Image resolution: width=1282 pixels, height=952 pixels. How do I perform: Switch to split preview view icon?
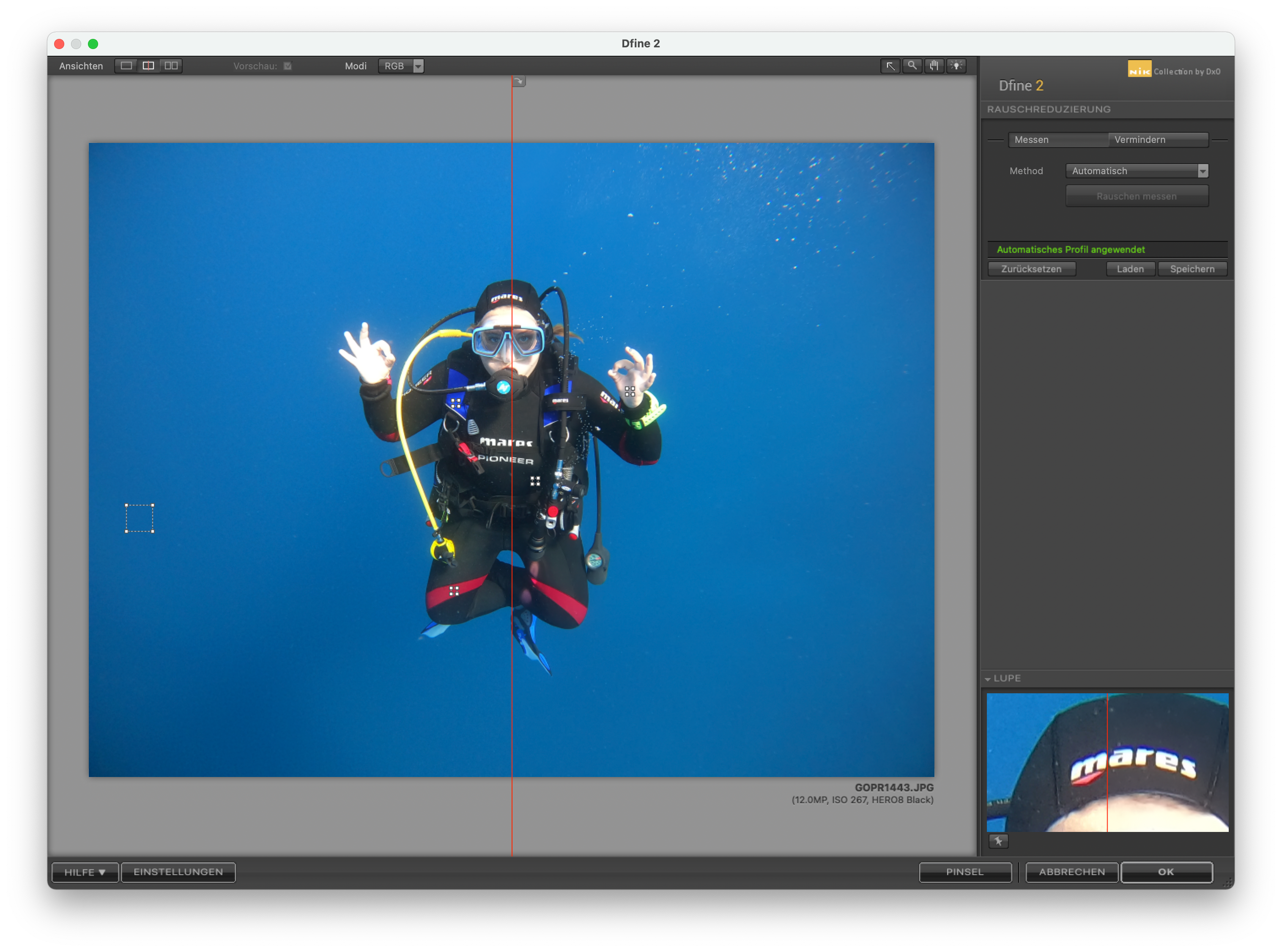point(148,66)
